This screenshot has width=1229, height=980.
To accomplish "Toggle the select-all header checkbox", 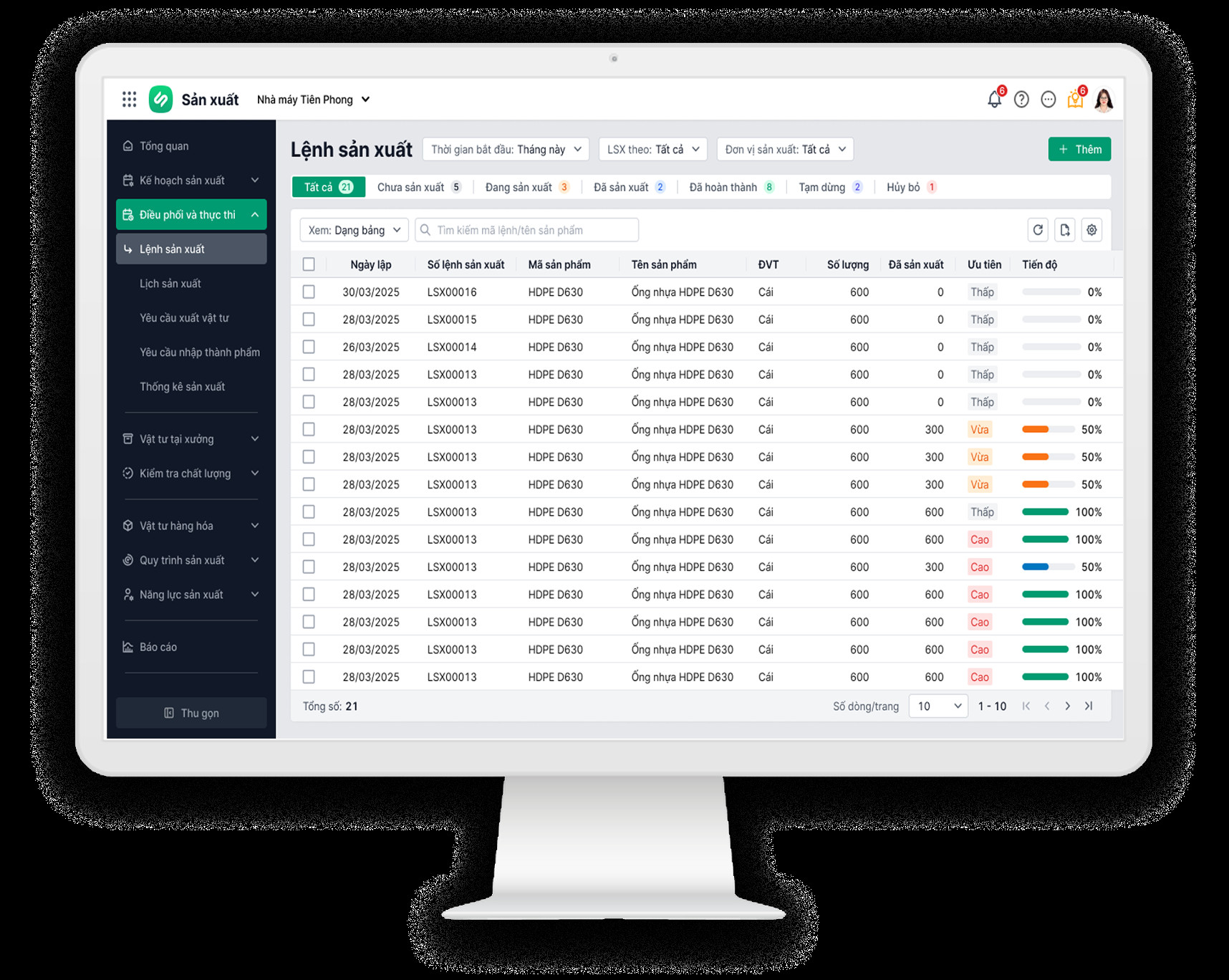I will pos(309,264).
